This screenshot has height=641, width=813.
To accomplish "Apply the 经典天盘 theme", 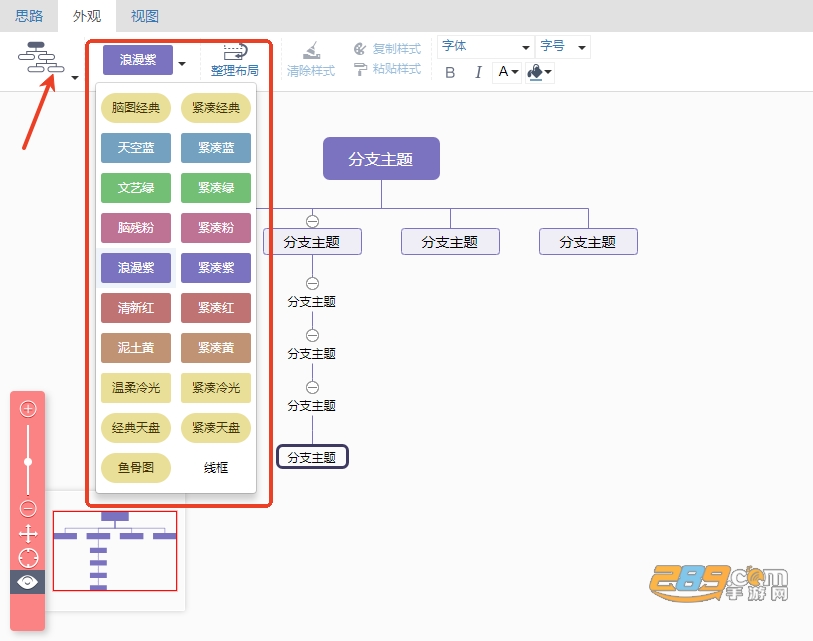I will [x=136, y=428].
